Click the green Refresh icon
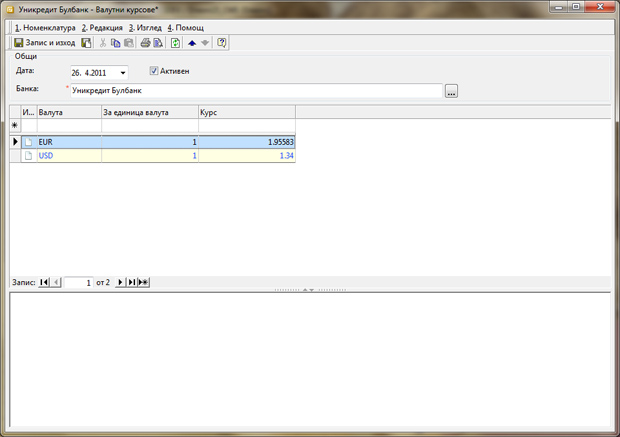 point(175,43)
